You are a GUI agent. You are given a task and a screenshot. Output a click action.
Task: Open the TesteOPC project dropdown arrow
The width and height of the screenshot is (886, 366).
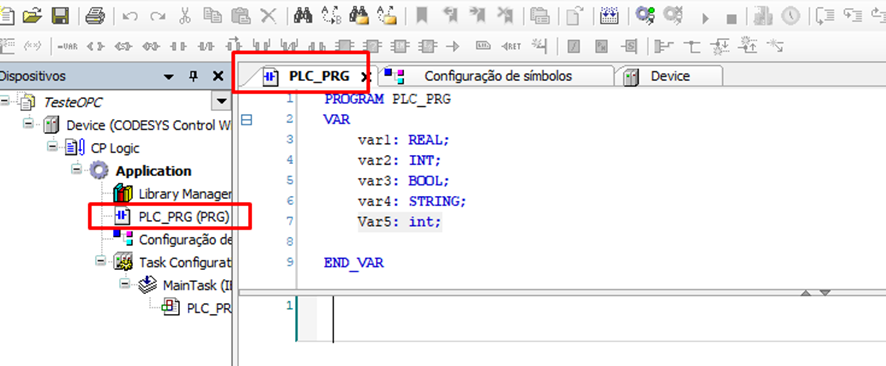coord(221,102)
